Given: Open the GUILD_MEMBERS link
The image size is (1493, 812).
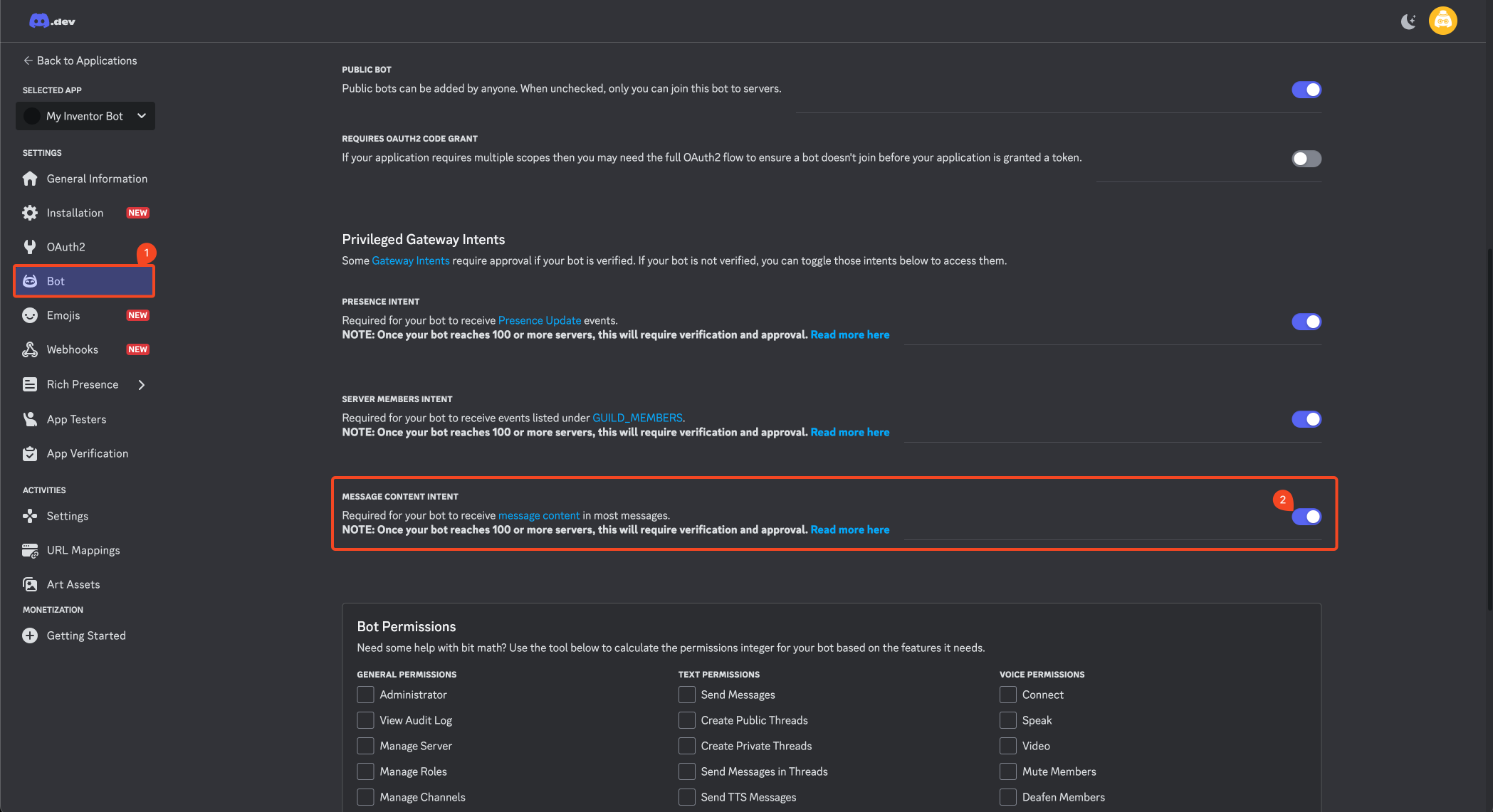Looking at the screenshot, I should coord(637,418).
